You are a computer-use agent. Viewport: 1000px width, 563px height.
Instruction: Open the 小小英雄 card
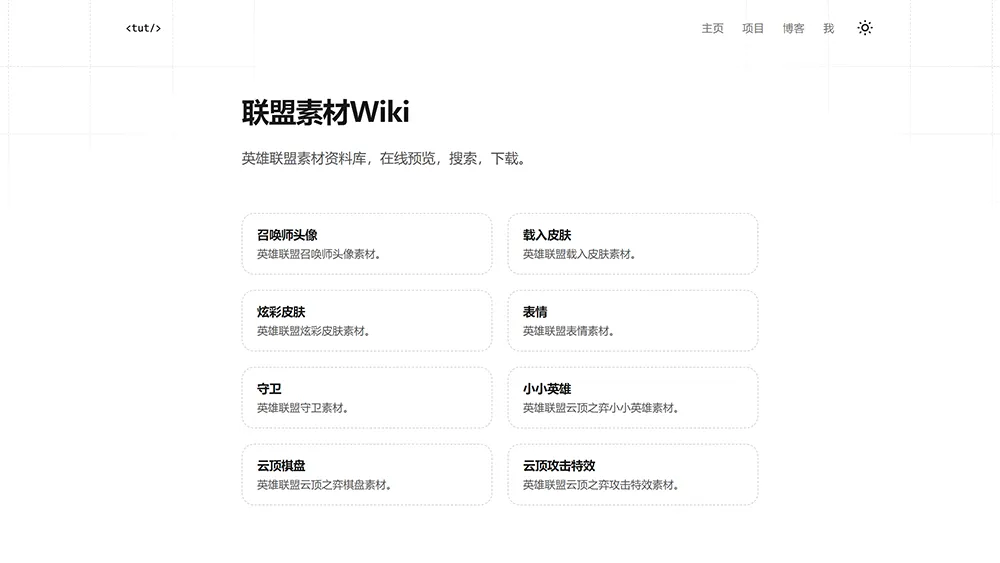click(x=632, y=397)
